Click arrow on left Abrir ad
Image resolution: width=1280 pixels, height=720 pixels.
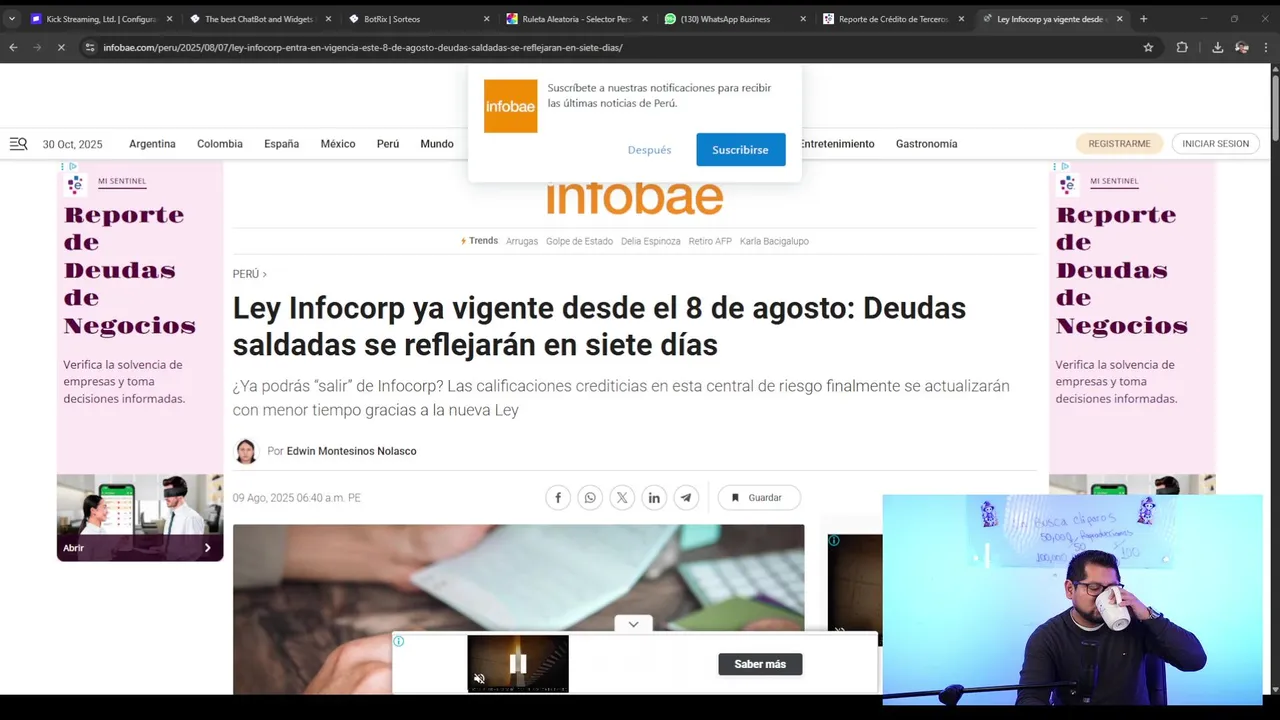click(x=208, y=548)
